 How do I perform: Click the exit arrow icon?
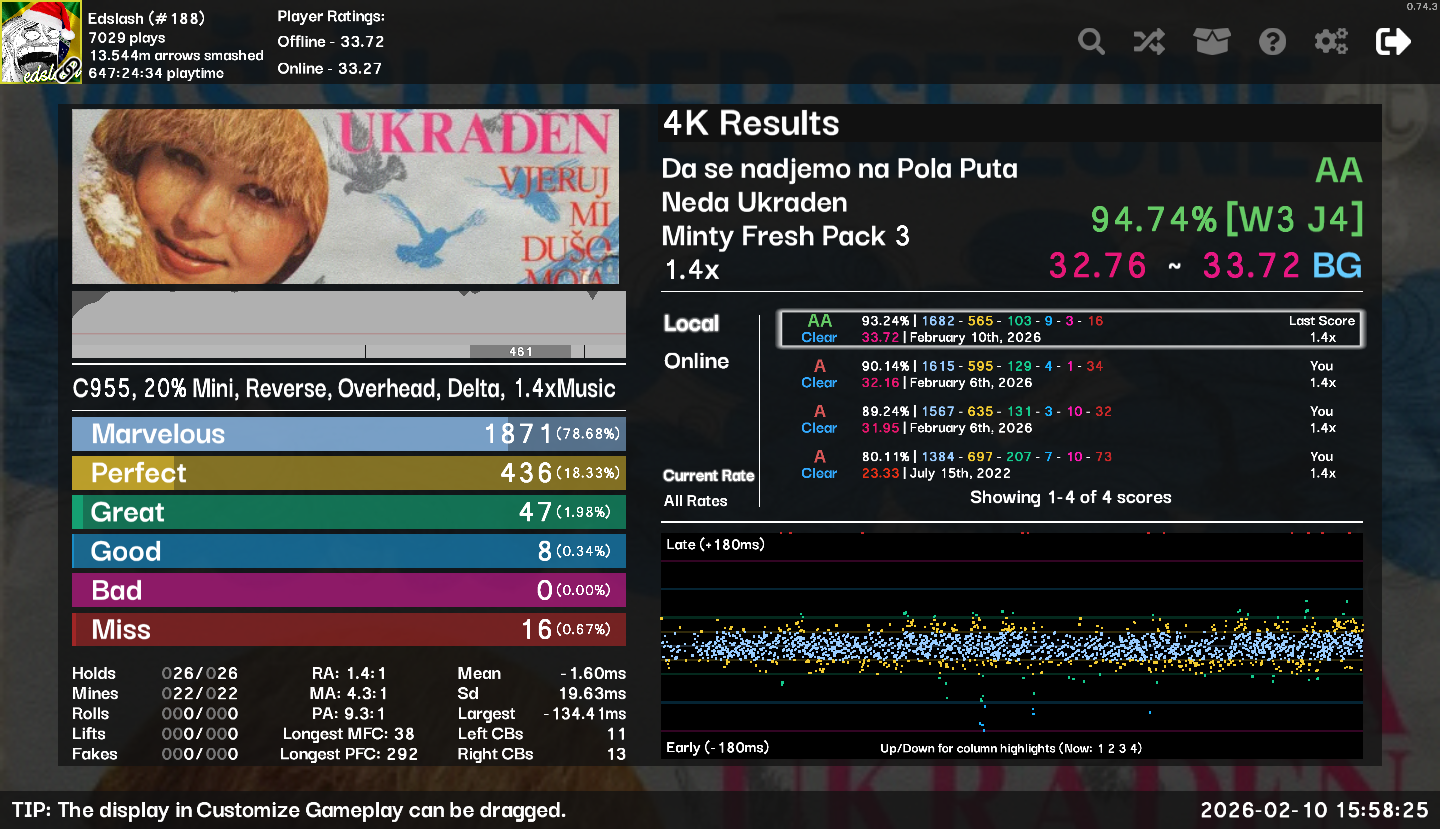click(x=1393, y=42)
